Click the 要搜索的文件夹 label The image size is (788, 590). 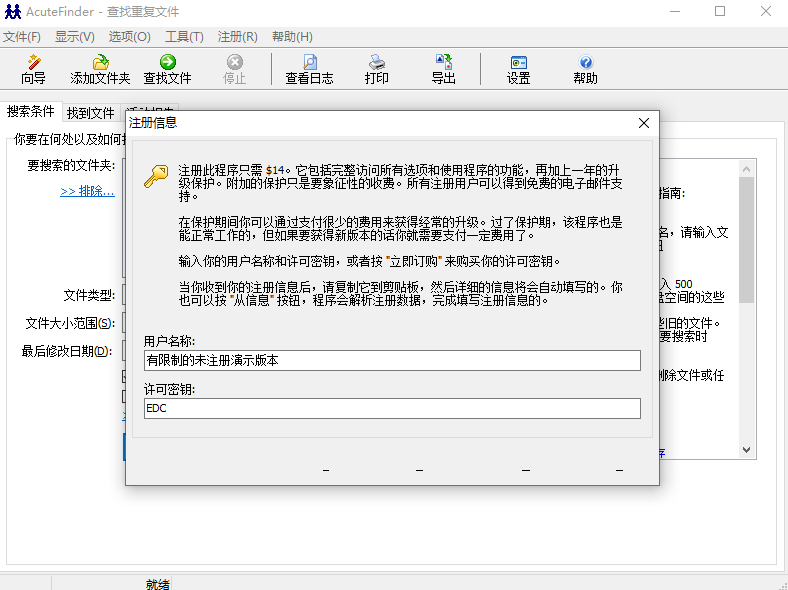(x=71, y=165)
